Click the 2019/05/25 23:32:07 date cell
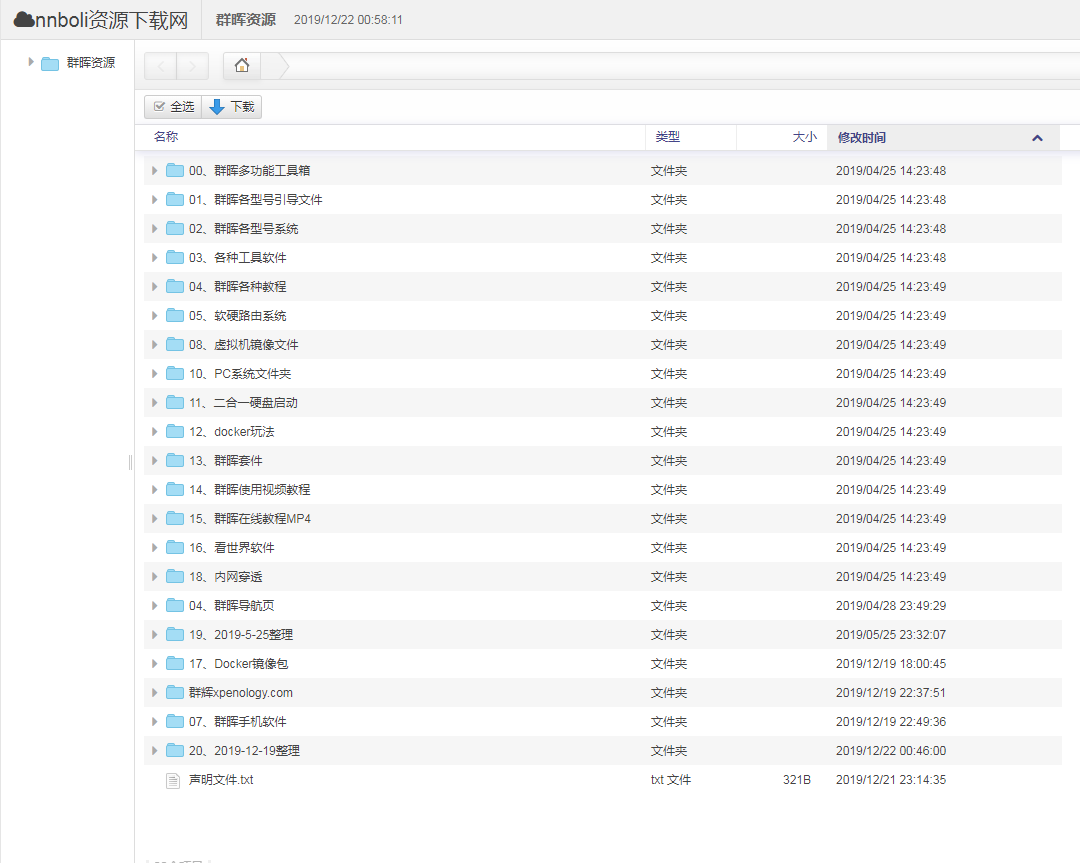Screen dimensions: 1080x863 (891, 634)
